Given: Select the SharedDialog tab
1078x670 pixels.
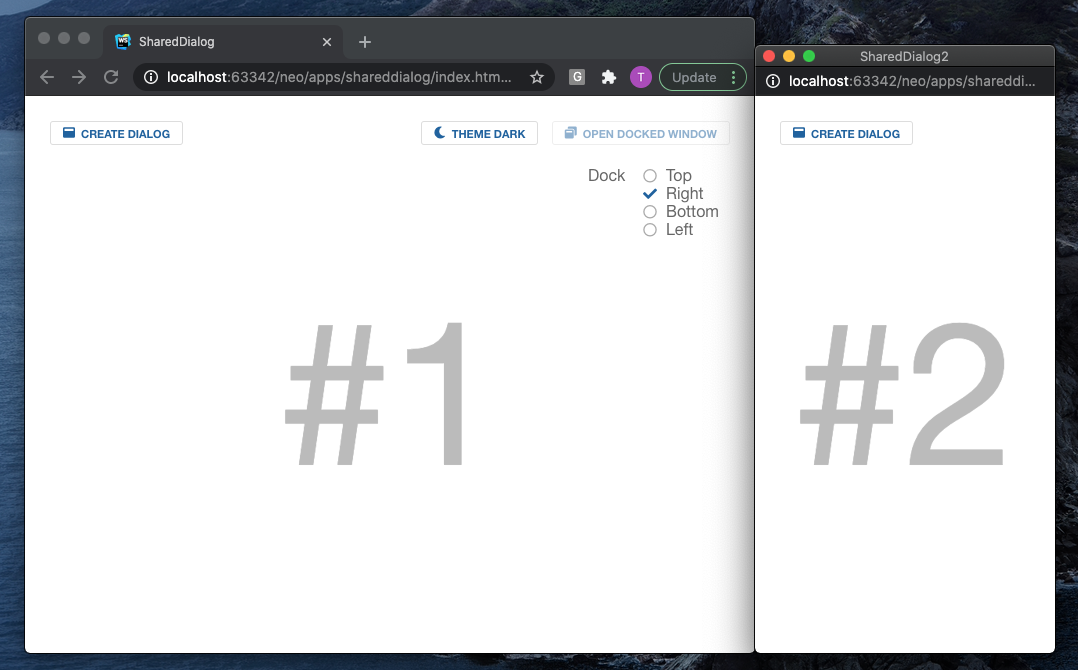Looking at the screenshot, I should tap(223, 42).
